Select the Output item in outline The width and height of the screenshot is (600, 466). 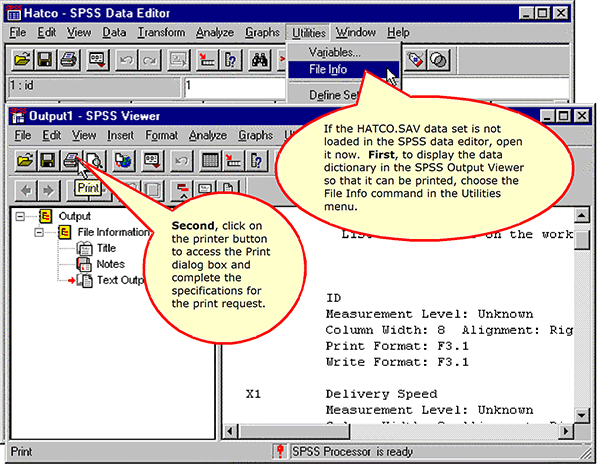(75, 217)
